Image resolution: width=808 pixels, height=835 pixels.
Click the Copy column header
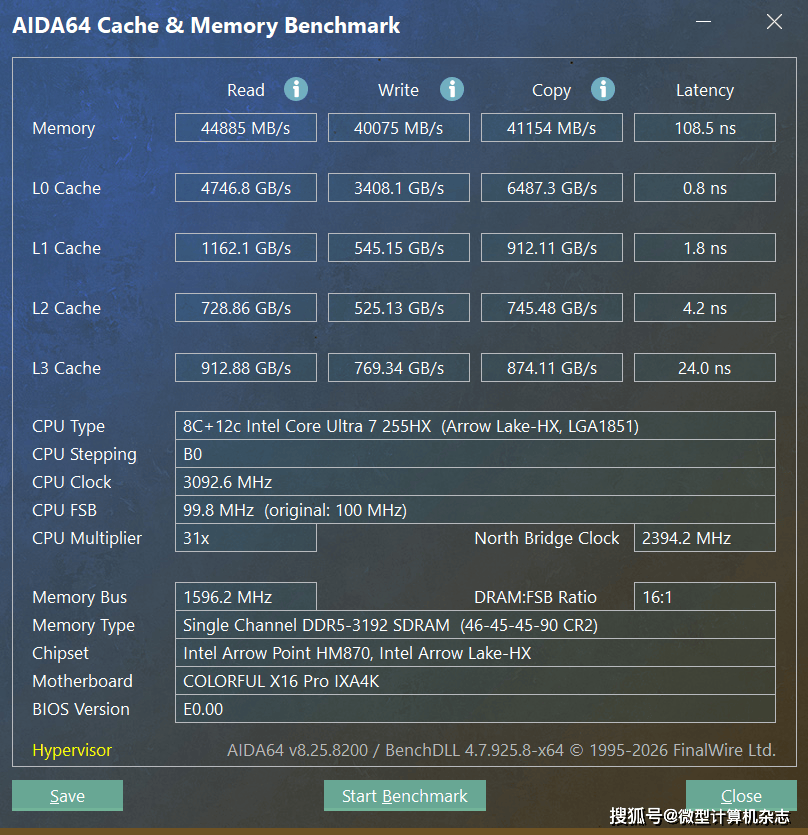551,91
